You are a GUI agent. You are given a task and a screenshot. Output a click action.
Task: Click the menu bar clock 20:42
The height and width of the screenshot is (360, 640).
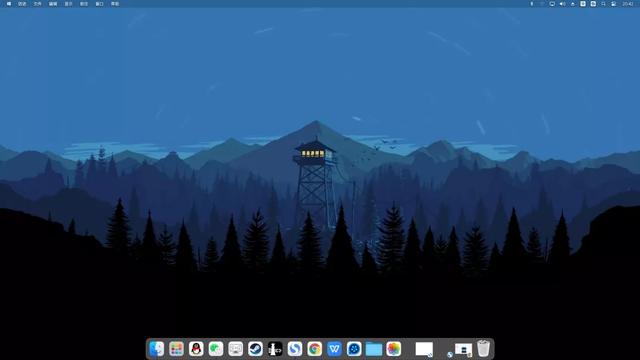pos(628,4)
